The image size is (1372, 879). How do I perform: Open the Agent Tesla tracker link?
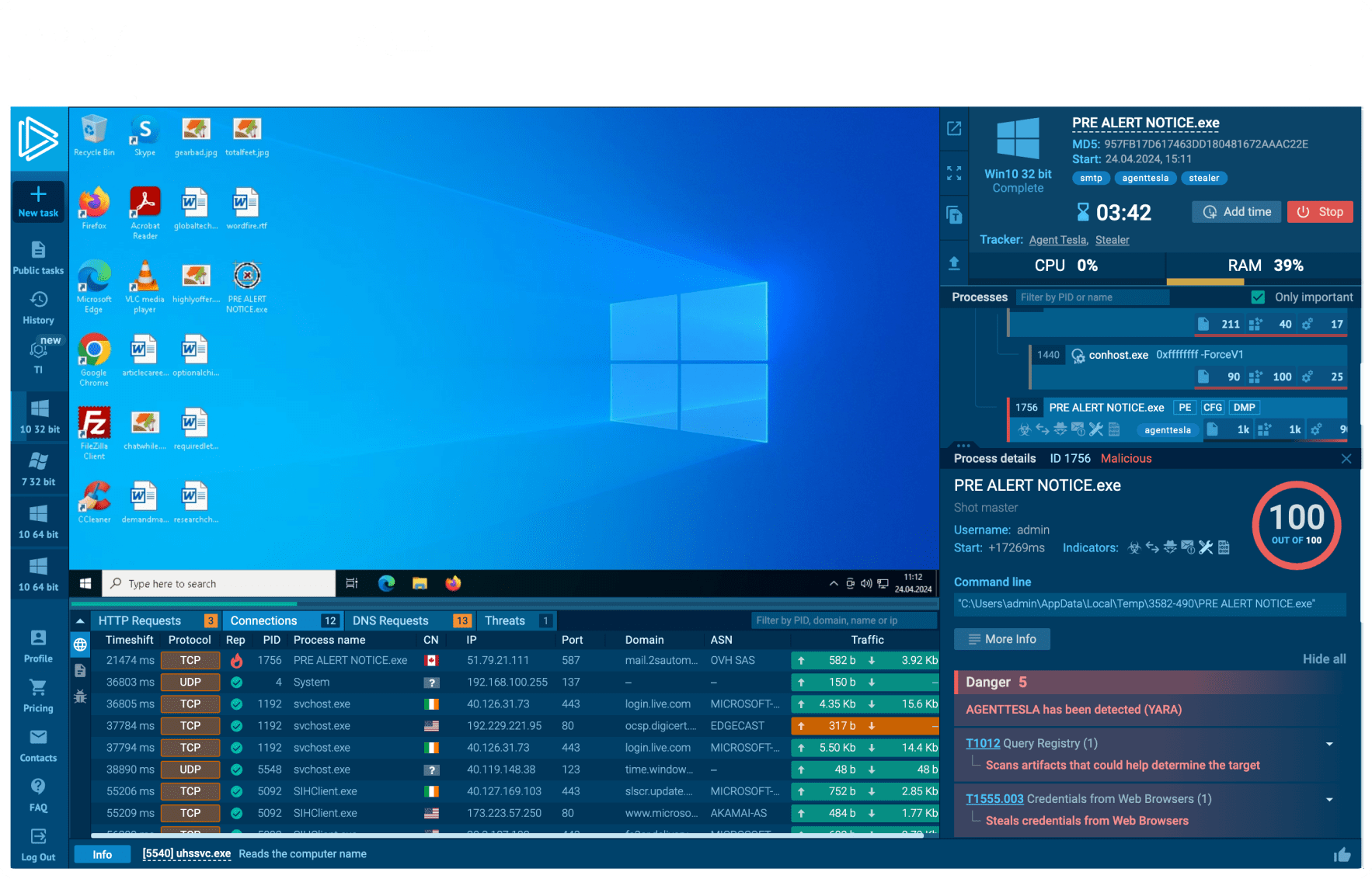[1057, 240]
